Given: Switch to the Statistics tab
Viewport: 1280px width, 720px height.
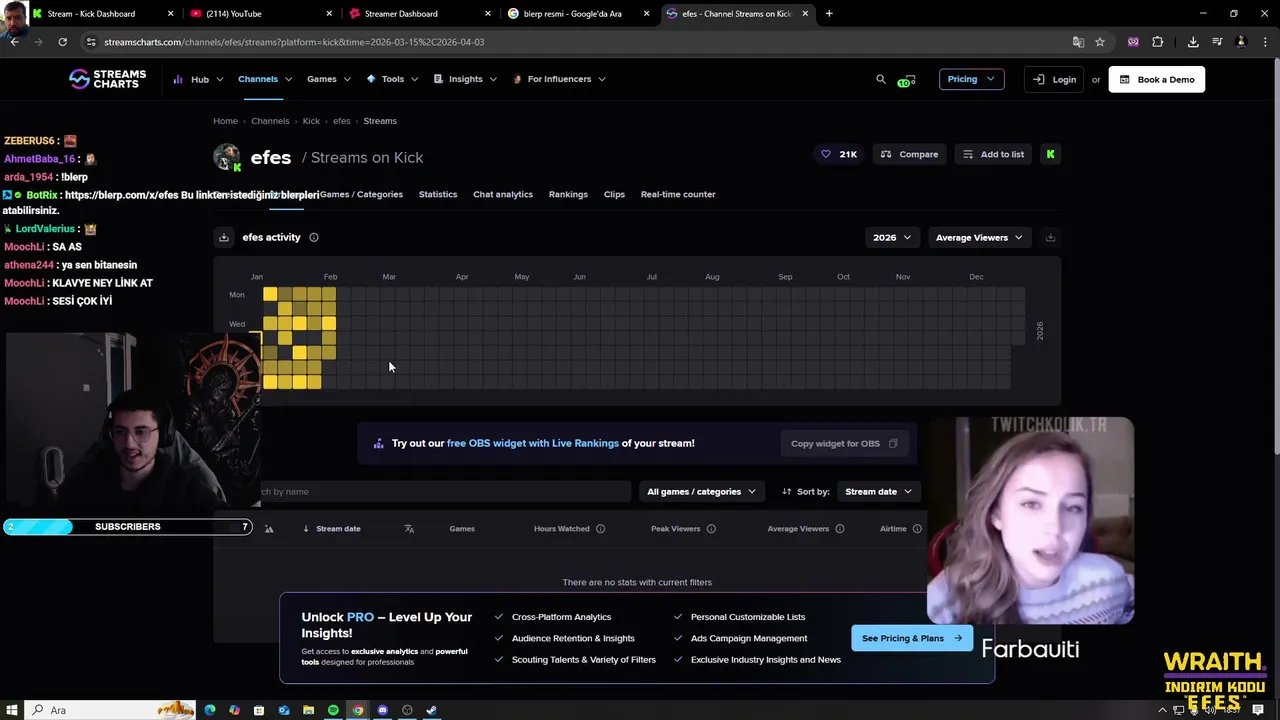Looking at the screenshot, I should (438, 194).
